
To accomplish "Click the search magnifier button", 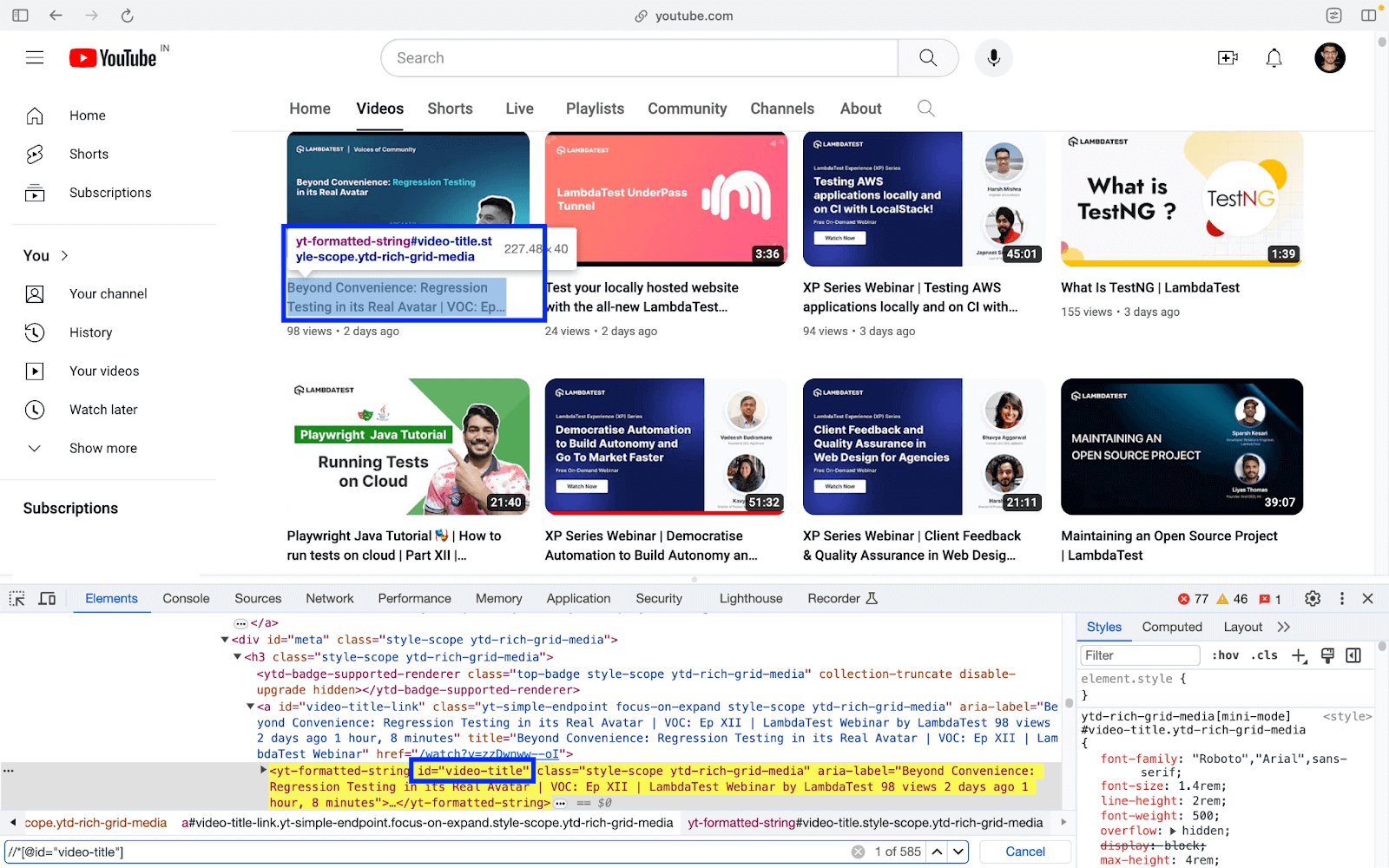I will (928, 58).
